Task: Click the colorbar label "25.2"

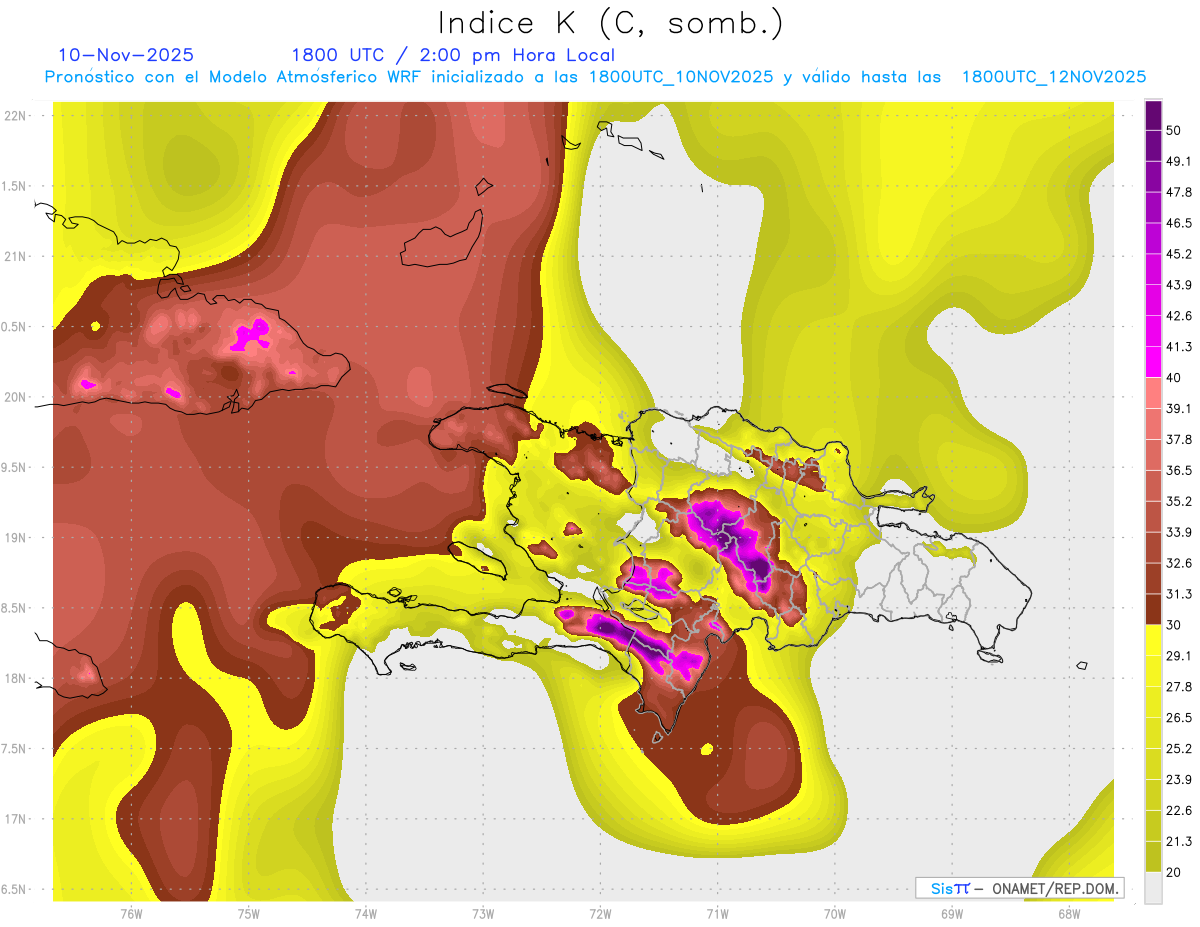Action: 1179,749
